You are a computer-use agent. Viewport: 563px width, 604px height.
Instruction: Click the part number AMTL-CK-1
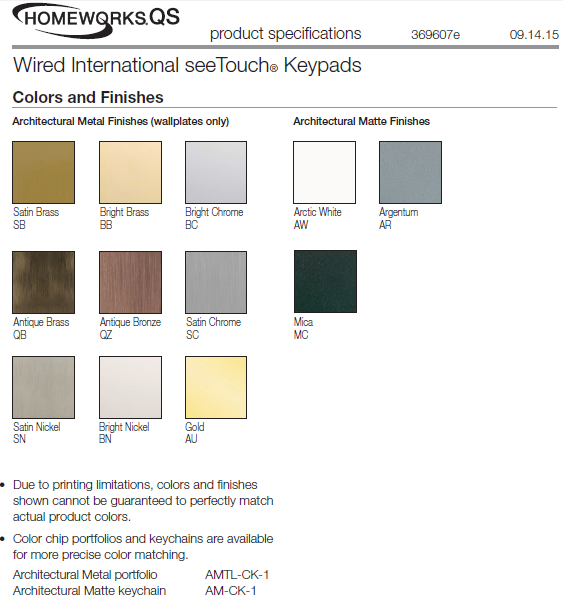pyautogui.click(x=237, y=575)
